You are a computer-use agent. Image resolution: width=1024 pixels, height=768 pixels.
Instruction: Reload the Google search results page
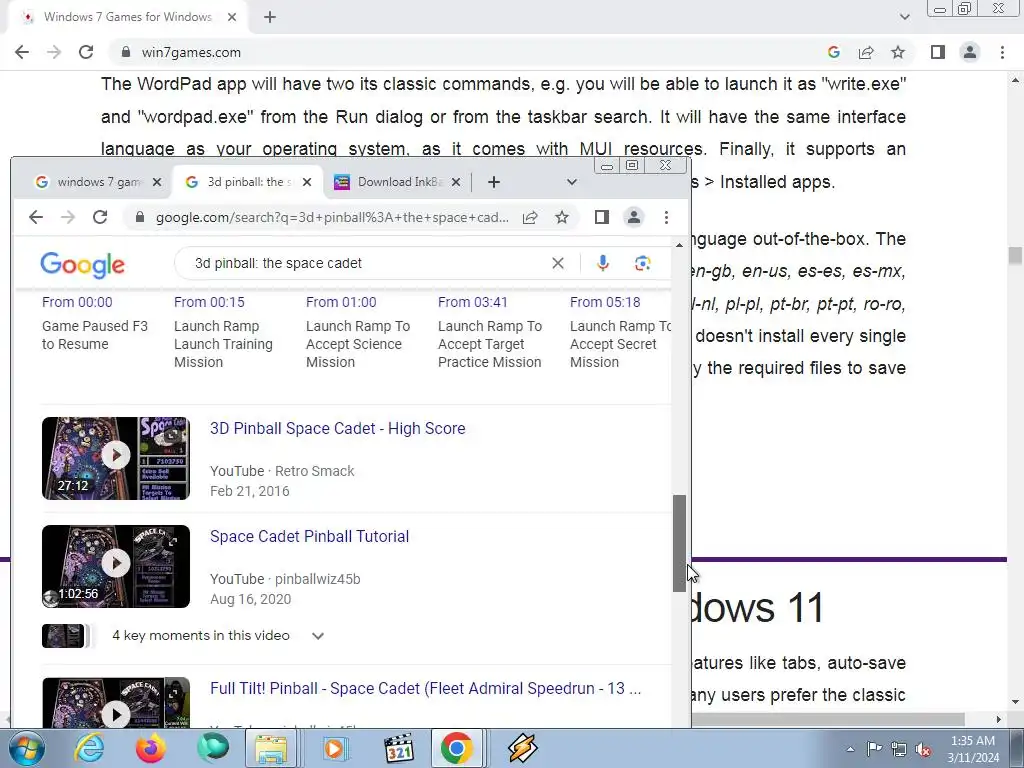pyautogui.click(x=100, y=217)
